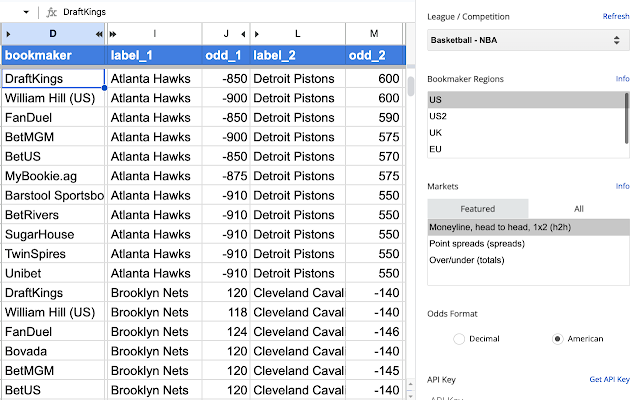Click the Refresh link
Viewport: 640px width, 400px height.
tap(616, 16)
